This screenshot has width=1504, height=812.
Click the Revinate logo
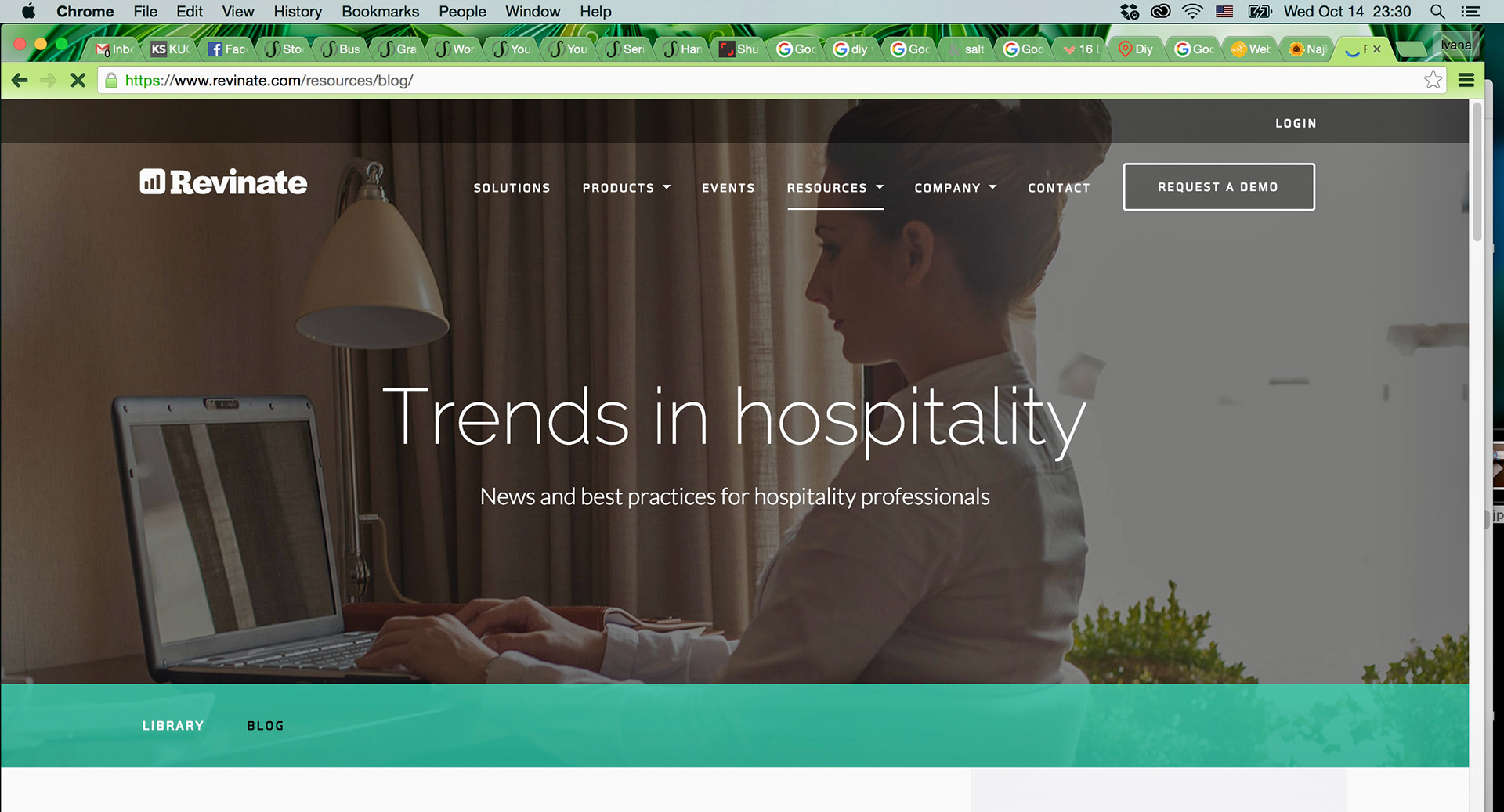pos(223,182)
